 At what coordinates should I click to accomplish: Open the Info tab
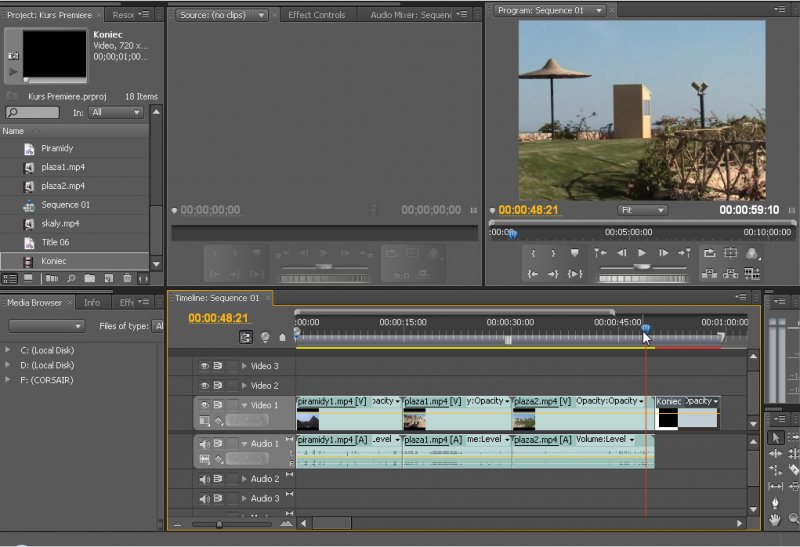92,302
